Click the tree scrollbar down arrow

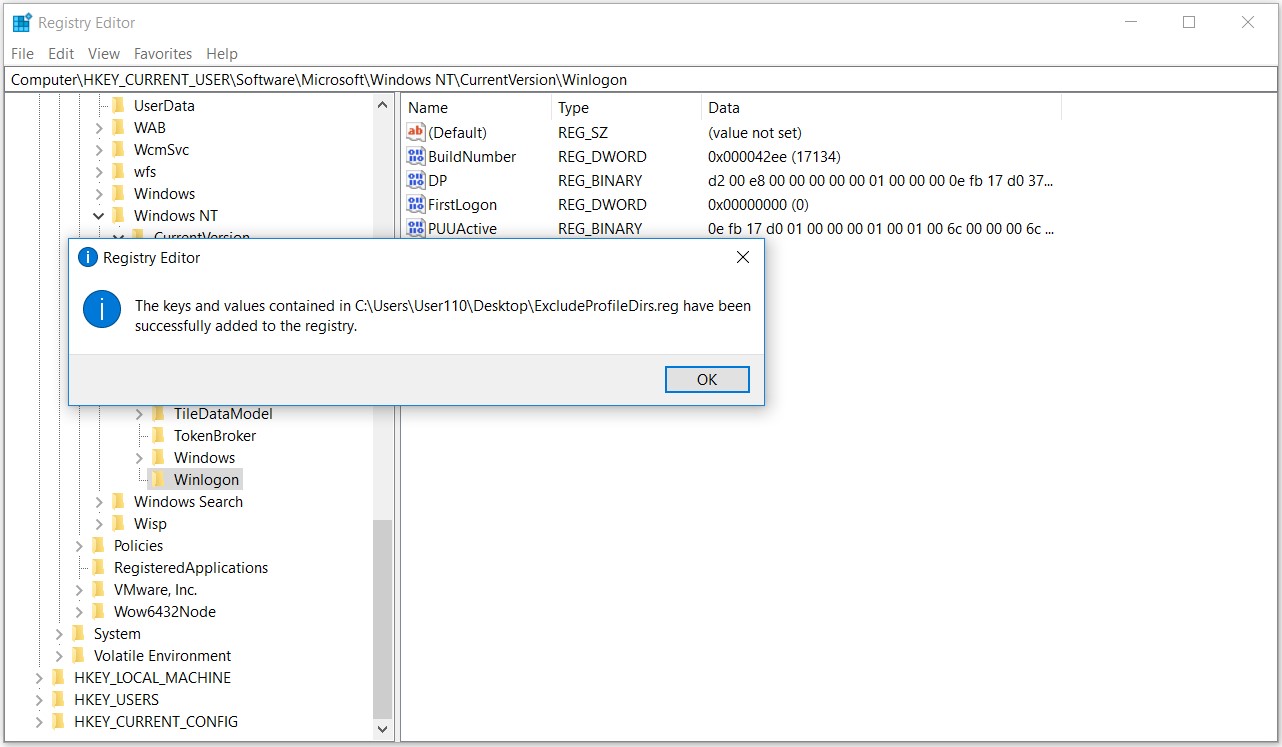[383, 730]
